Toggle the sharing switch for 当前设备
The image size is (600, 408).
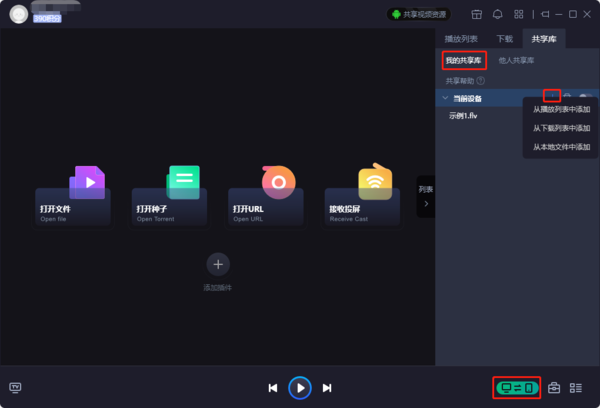click(x=586, y=97)
